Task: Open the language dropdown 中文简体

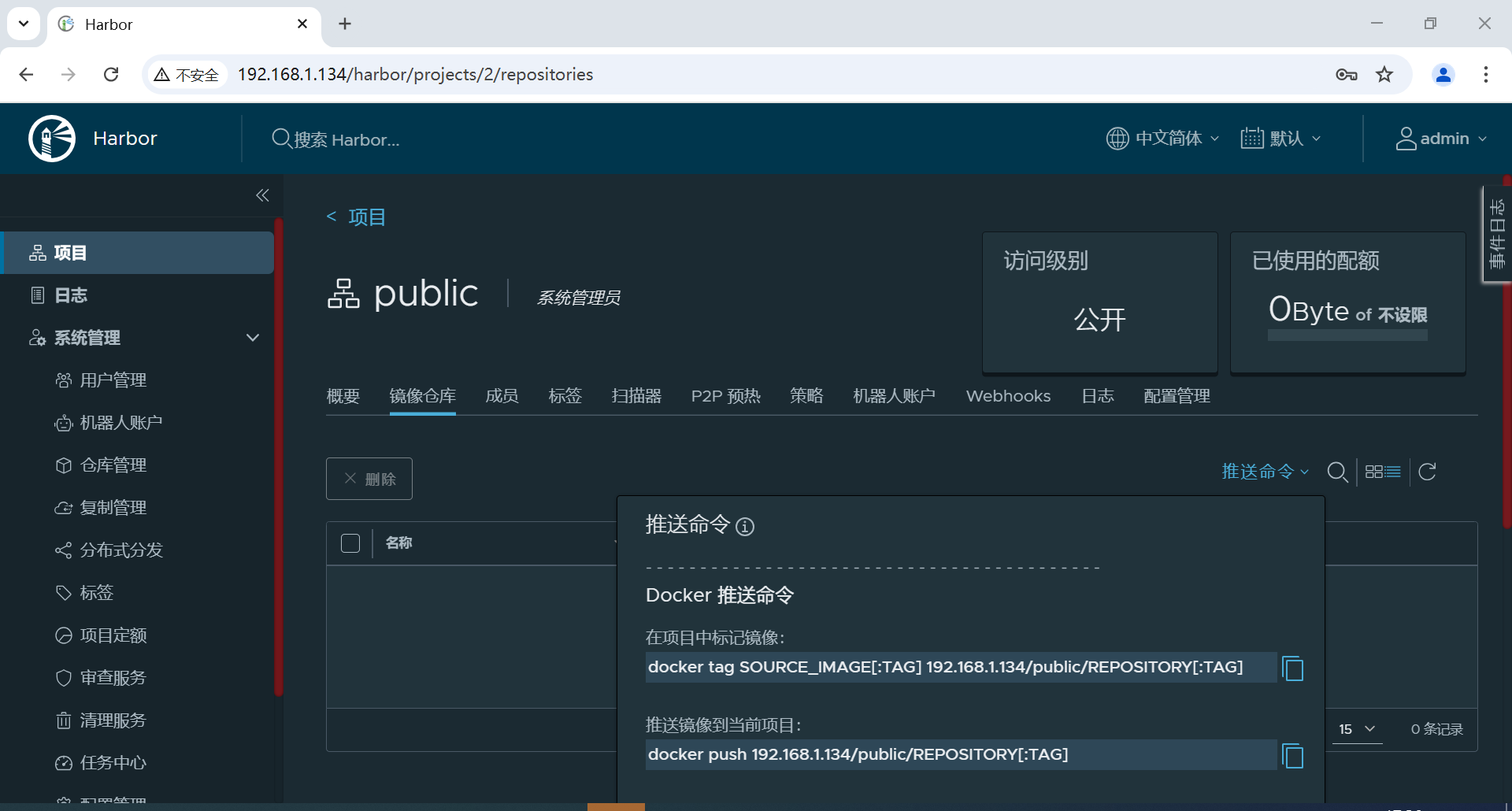Action: coord(1162,139)
